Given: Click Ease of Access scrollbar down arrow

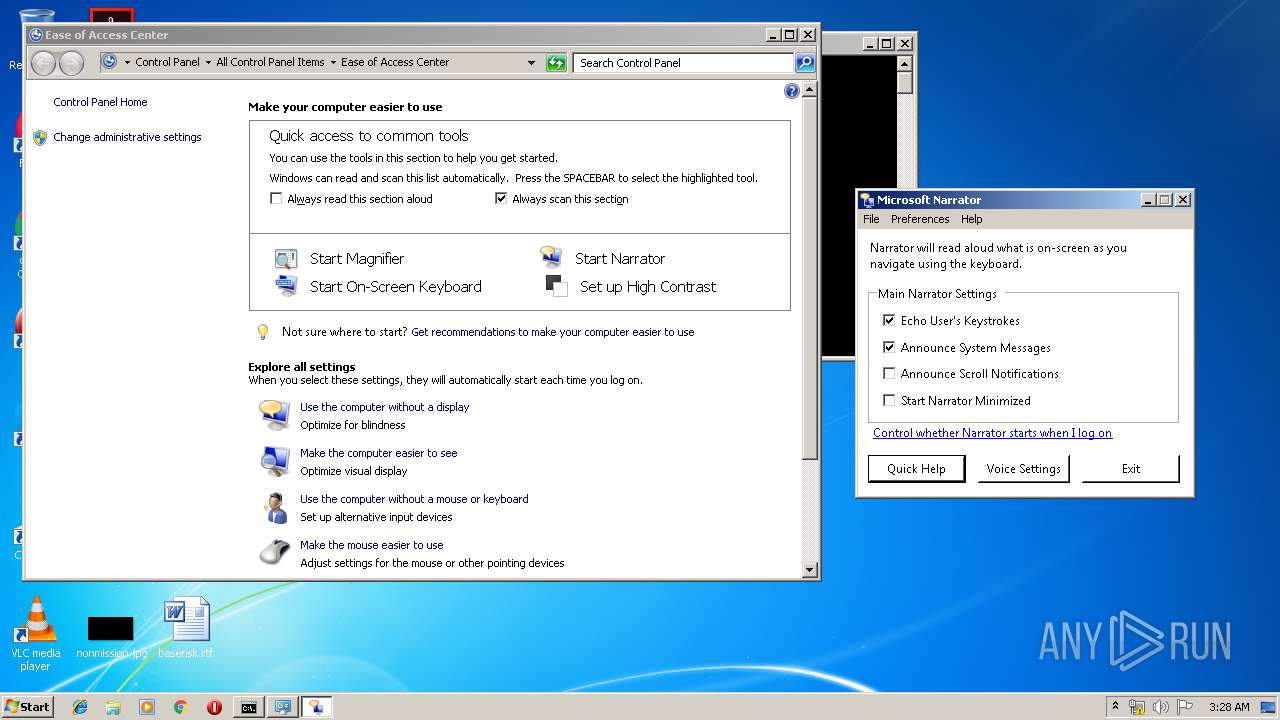Looking at the screenshot, I should click(x=810, y=570).
